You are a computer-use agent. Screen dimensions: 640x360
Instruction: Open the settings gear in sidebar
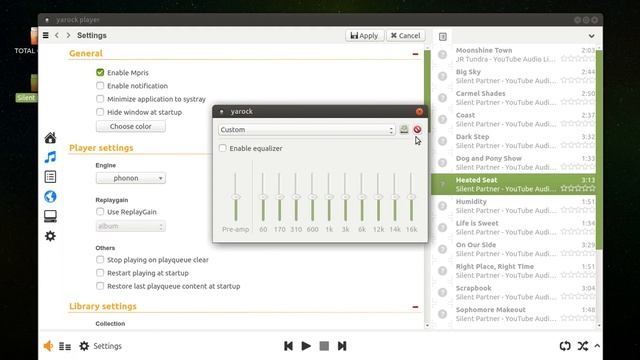[50, 236]
